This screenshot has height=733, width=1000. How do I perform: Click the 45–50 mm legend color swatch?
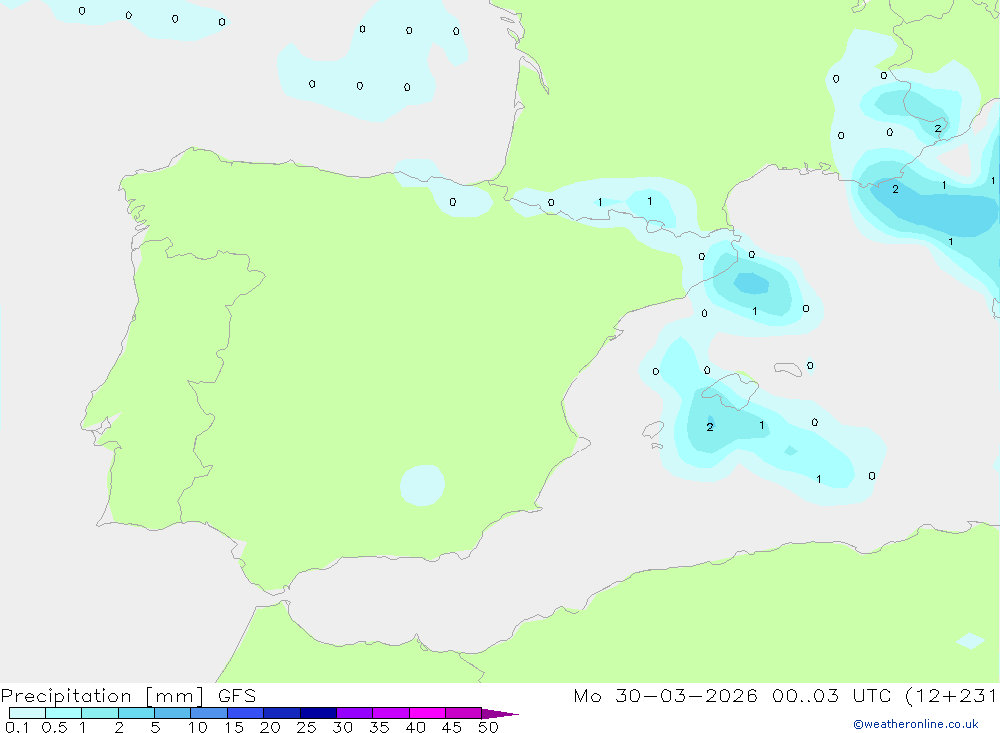463,713
